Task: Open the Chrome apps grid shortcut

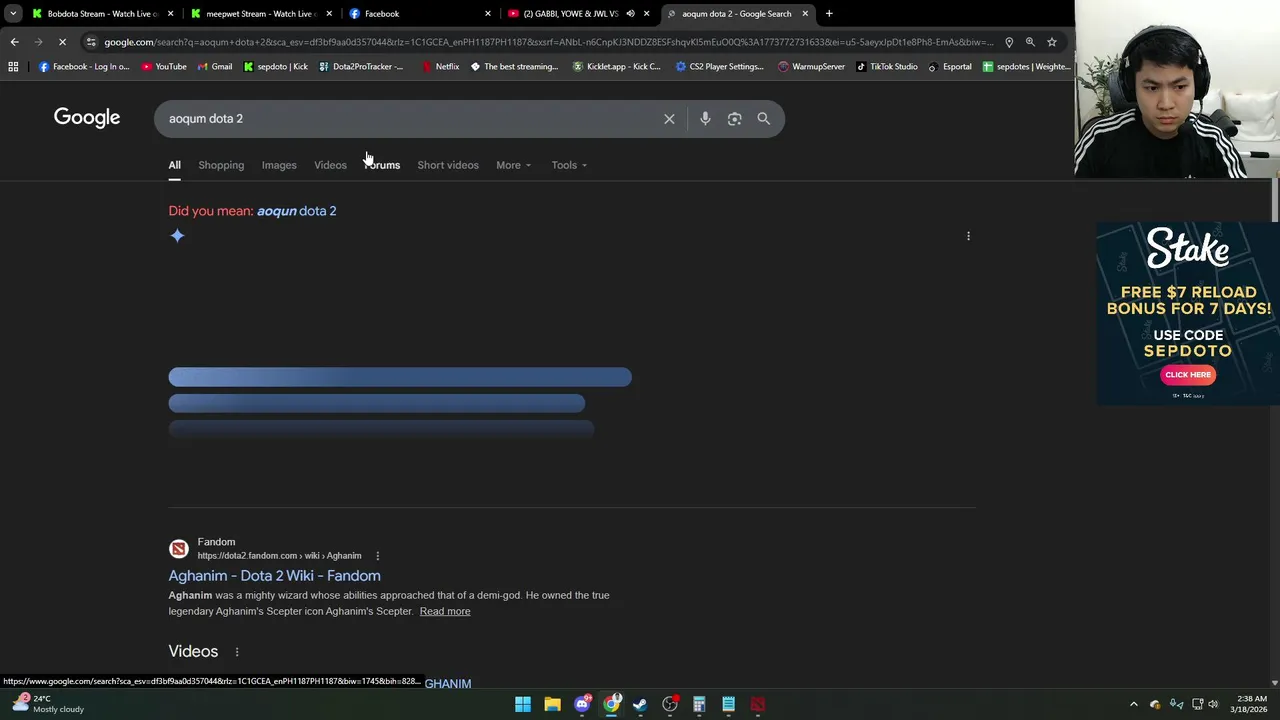Action: pos(13,67)
